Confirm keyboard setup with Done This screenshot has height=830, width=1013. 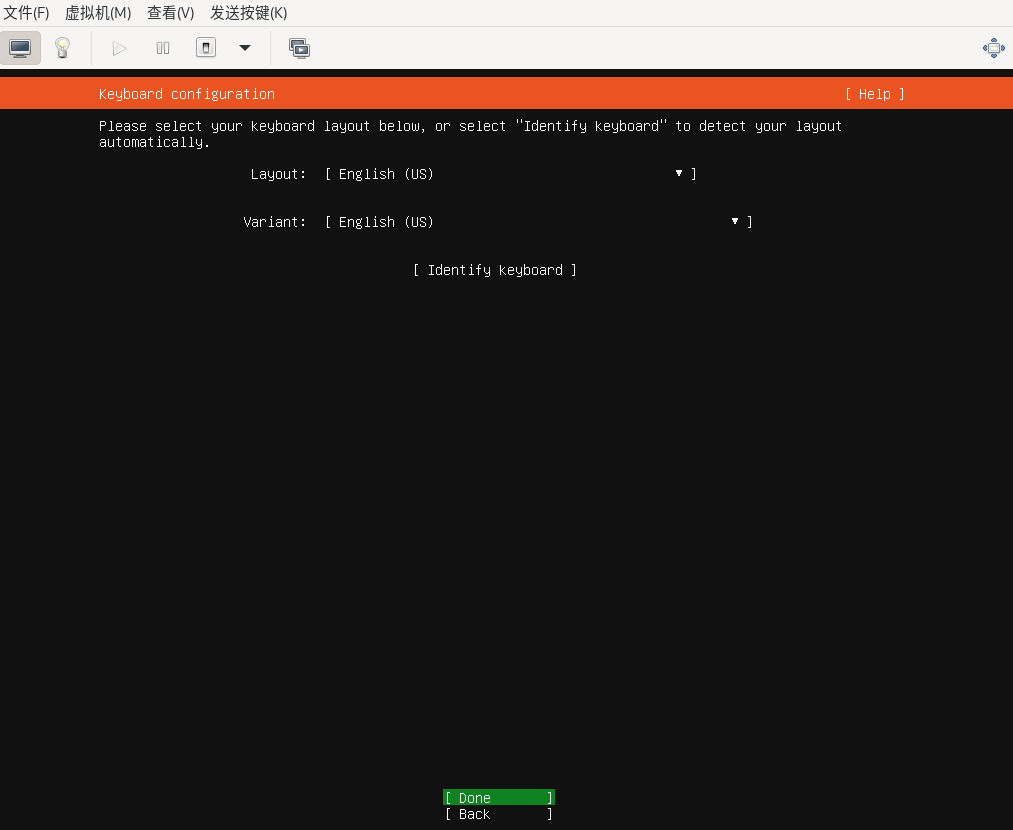pos(498,798)
